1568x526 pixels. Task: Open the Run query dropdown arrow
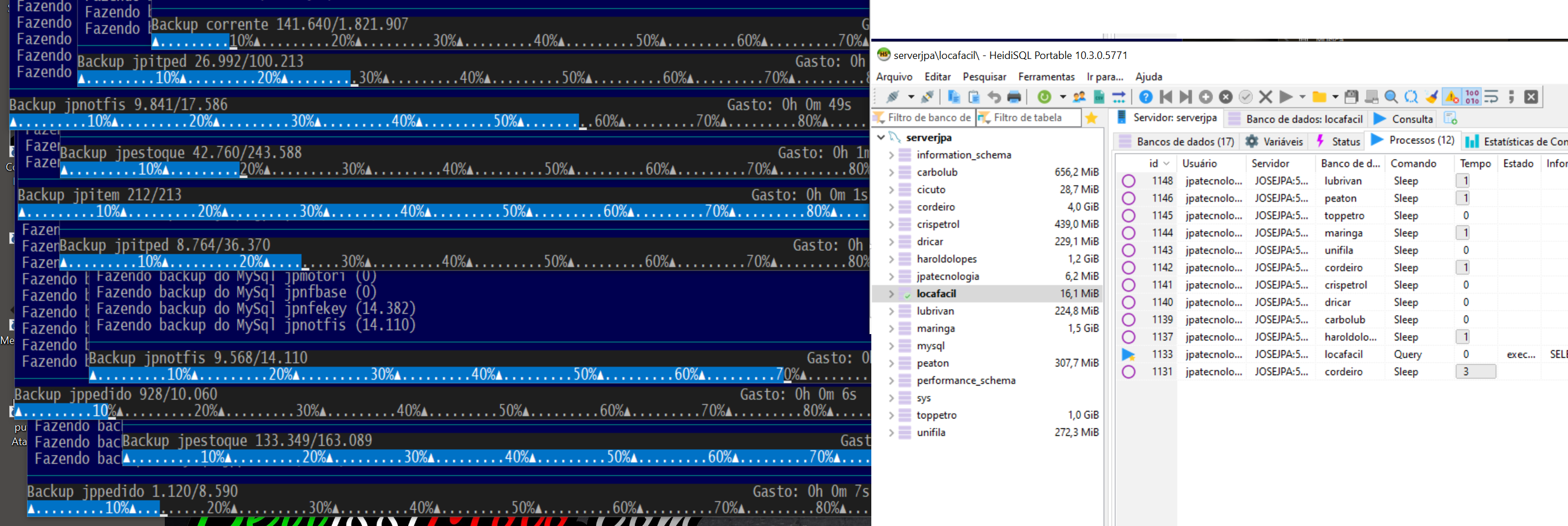pyautogui.click(x=1303, y=97)
